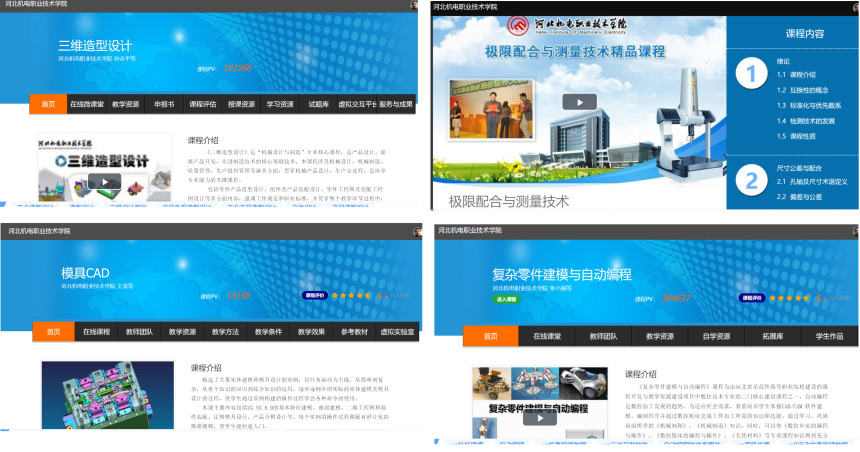Click 极限配合与测量技术 title below banner
The height and width of the screenshot is (452, 860).
(509, 201)
